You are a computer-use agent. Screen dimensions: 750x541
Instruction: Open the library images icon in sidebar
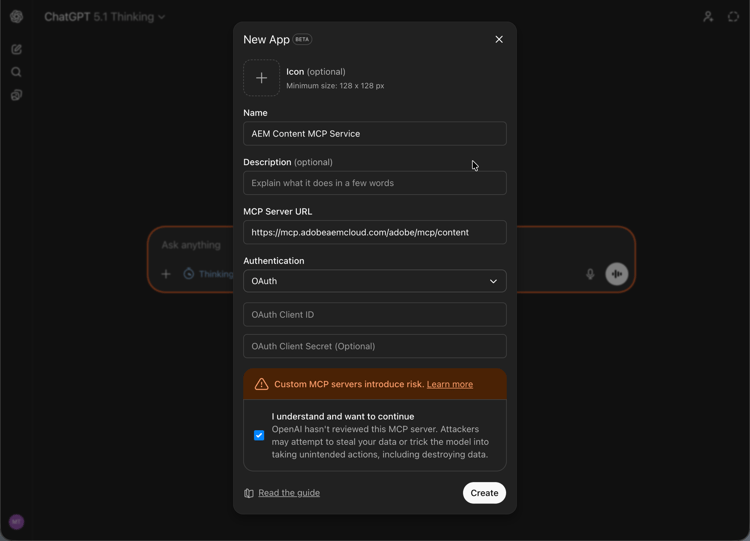point(16,95)
